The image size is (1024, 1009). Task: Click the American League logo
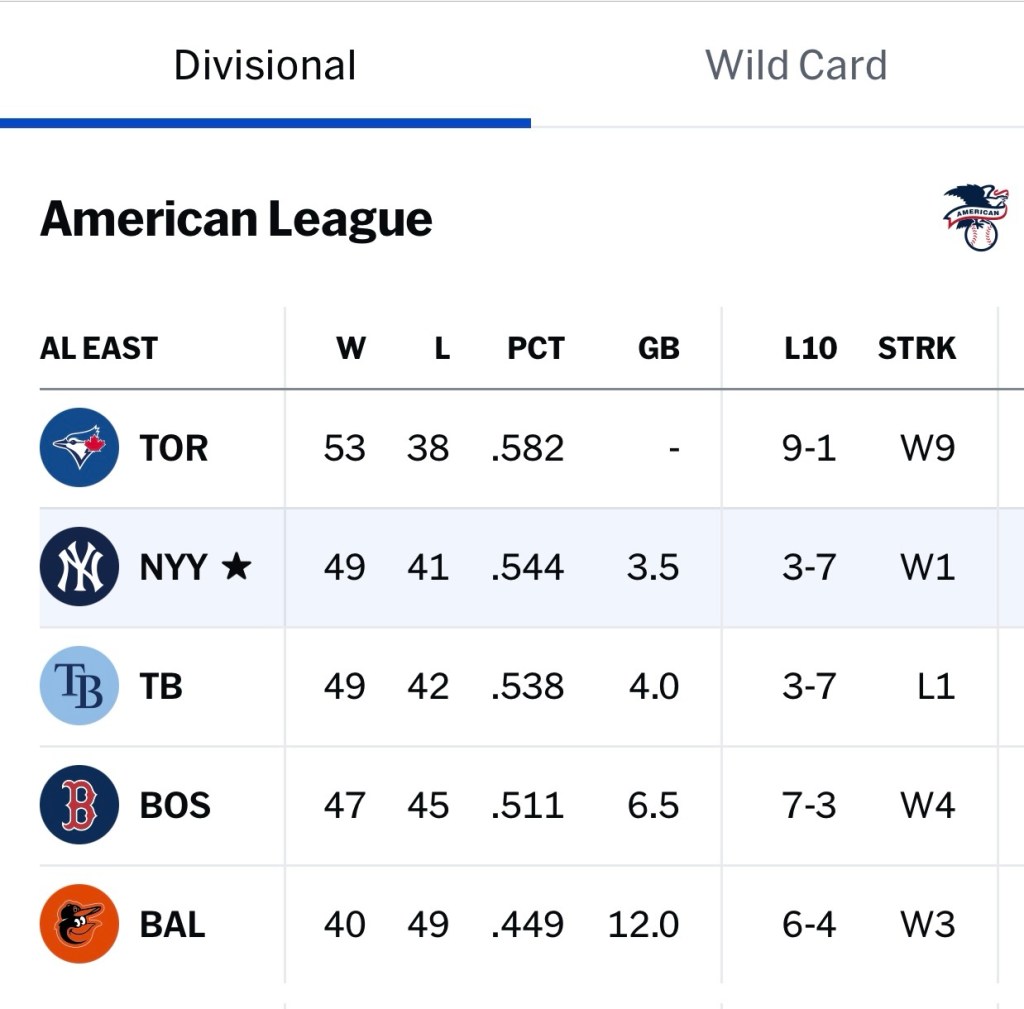(975, 217)
